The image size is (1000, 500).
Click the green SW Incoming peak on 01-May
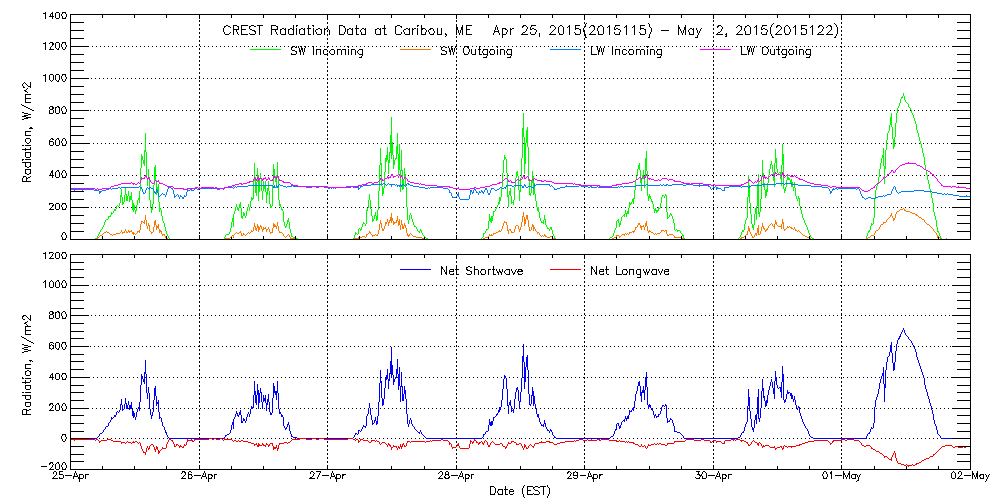tap(903, 96)
